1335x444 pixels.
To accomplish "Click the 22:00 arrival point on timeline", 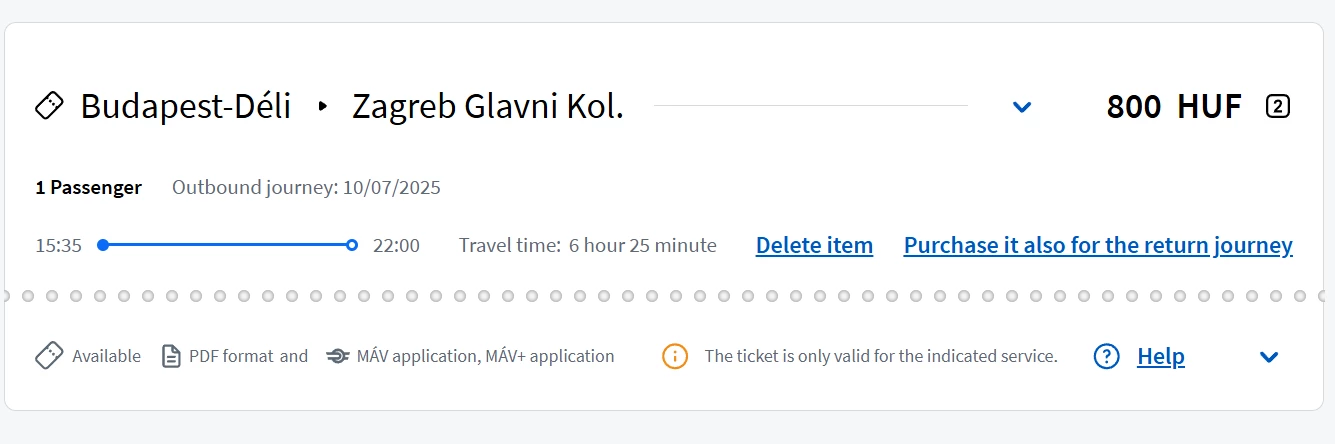I will [x=352, y=245].
